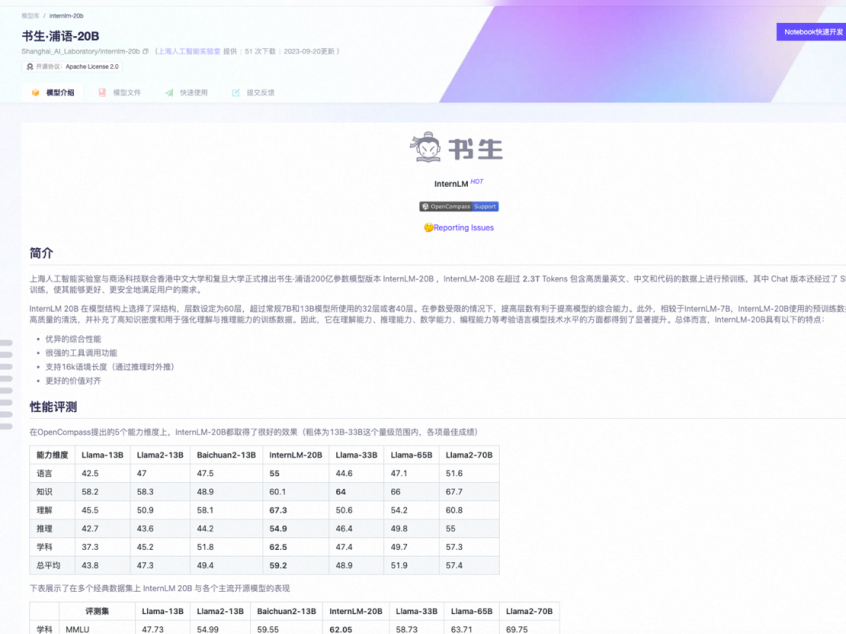
Task: Click the 书生·浦语-20B page title
Action: point(60,36)
